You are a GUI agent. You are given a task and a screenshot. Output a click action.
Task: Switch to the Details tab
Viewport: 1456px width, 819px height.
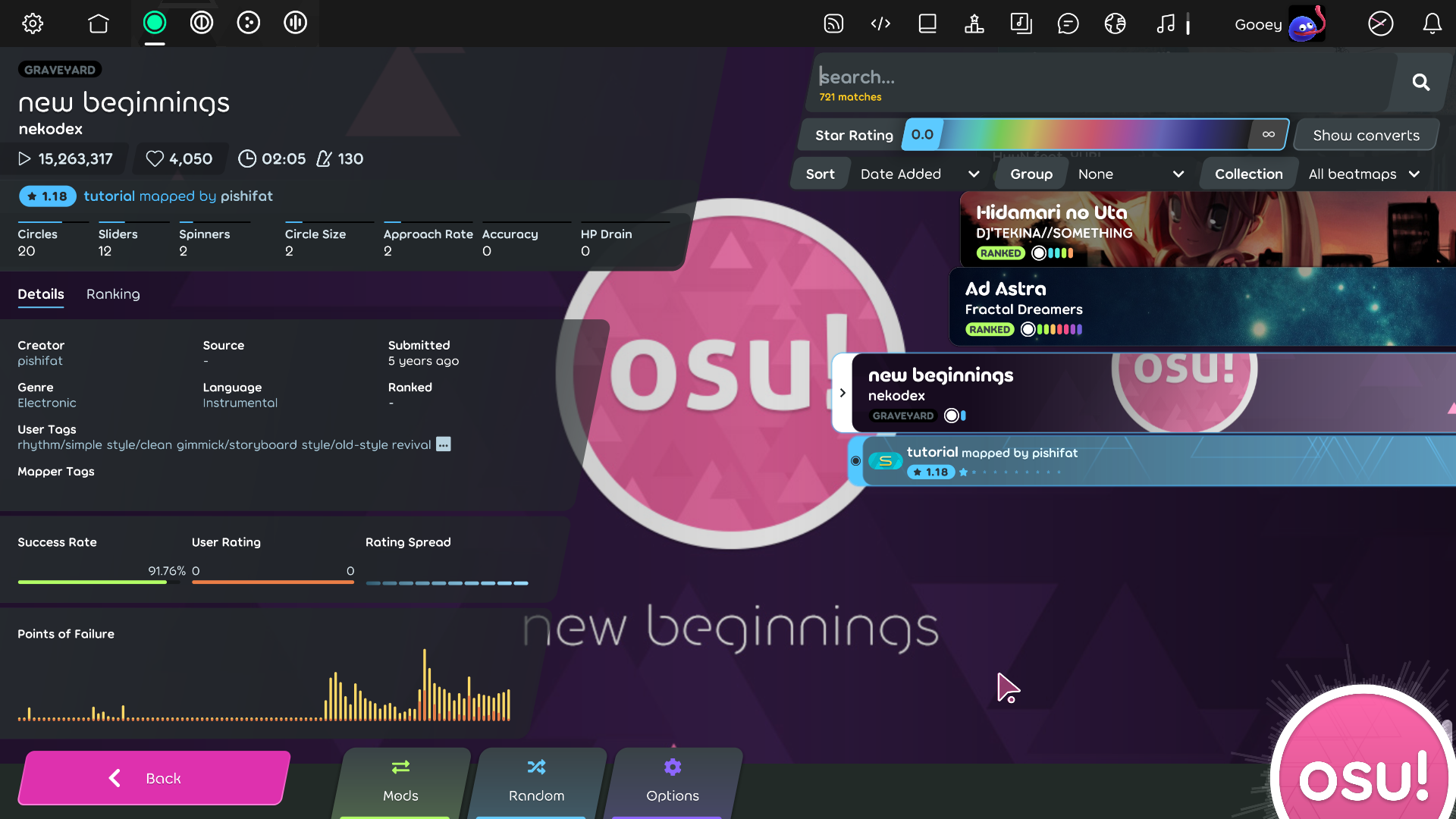pyautogui.click(x=41, y=294)
